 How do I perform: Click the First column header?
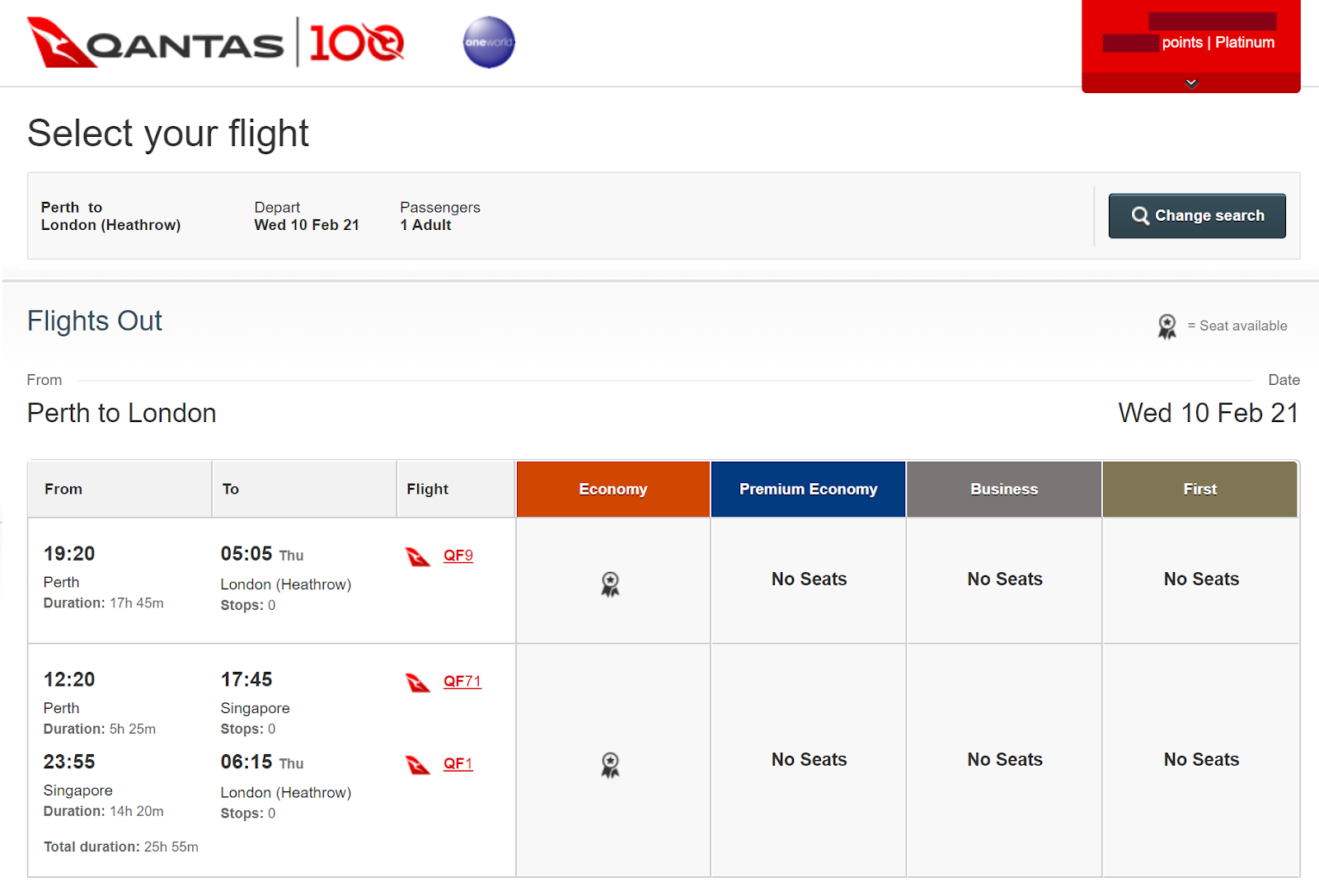(1200, 490)
